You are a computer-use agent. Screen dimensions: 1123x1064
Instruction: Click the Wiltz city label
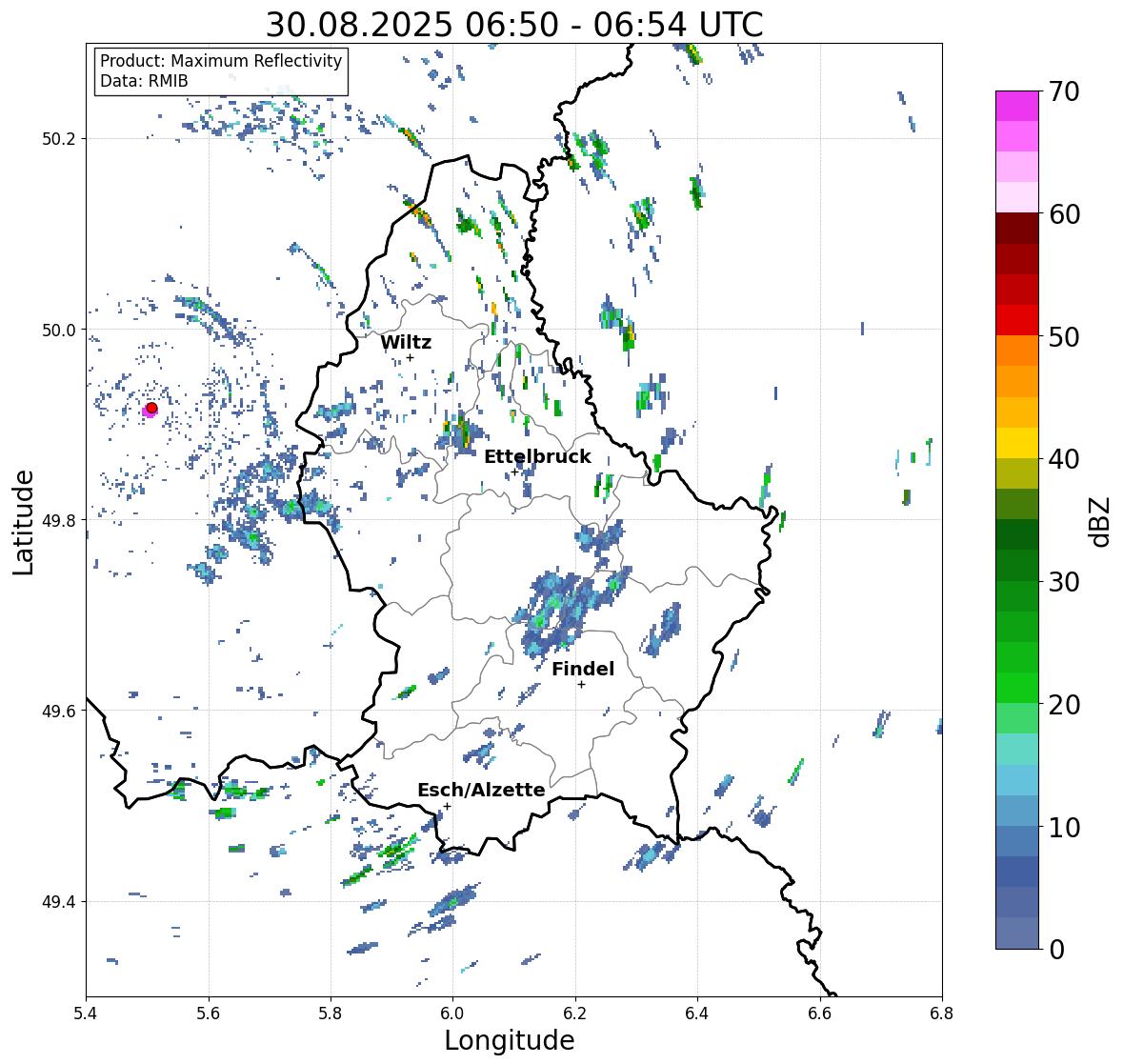406,342
